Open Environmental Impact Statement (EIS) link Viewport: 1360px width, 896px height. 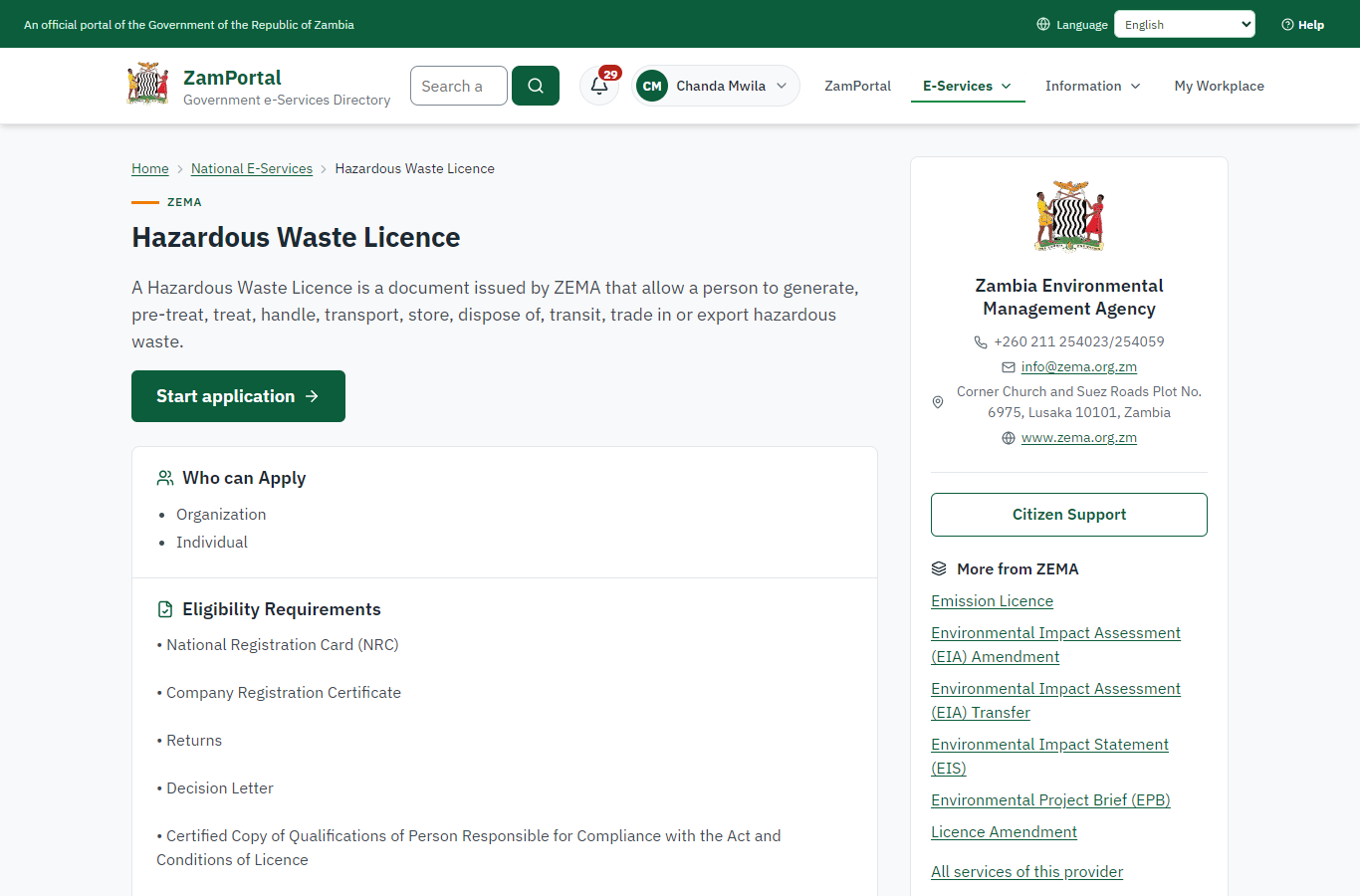[1050, 757]
